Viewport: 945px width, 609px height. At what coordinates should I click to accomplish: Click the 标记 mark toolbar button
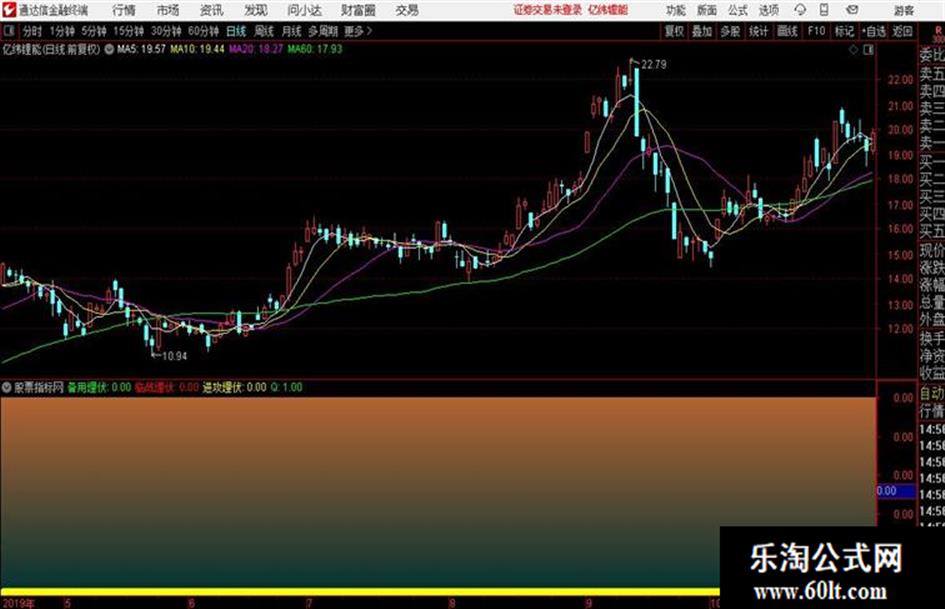[x=844, y=31]
